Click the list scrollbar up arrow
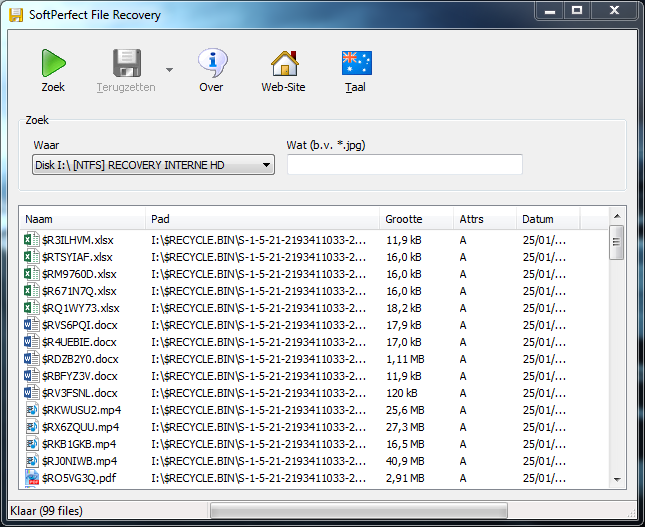 (617, 216)
